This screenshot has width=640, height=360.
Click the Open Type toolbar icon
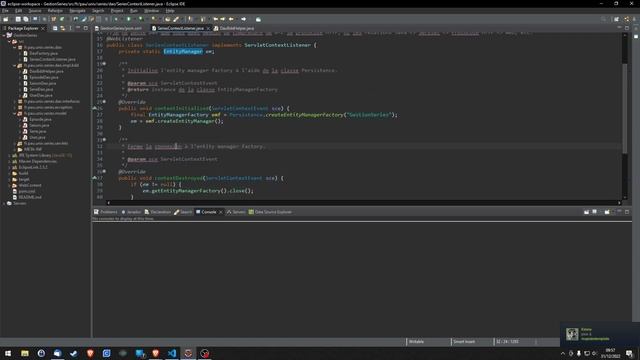tap(167, 19)
